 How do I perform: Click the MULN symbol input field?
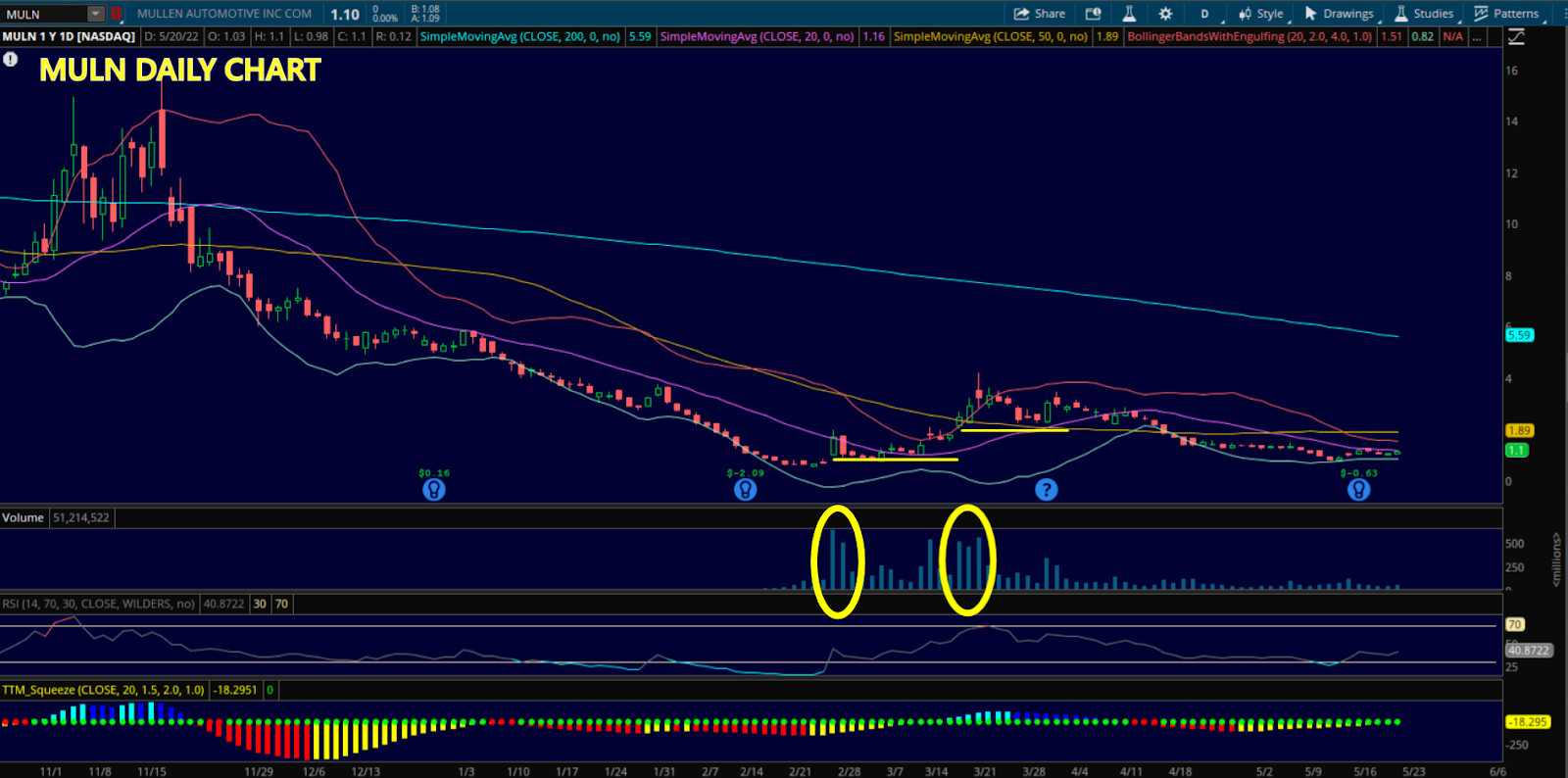click(44, 14)
